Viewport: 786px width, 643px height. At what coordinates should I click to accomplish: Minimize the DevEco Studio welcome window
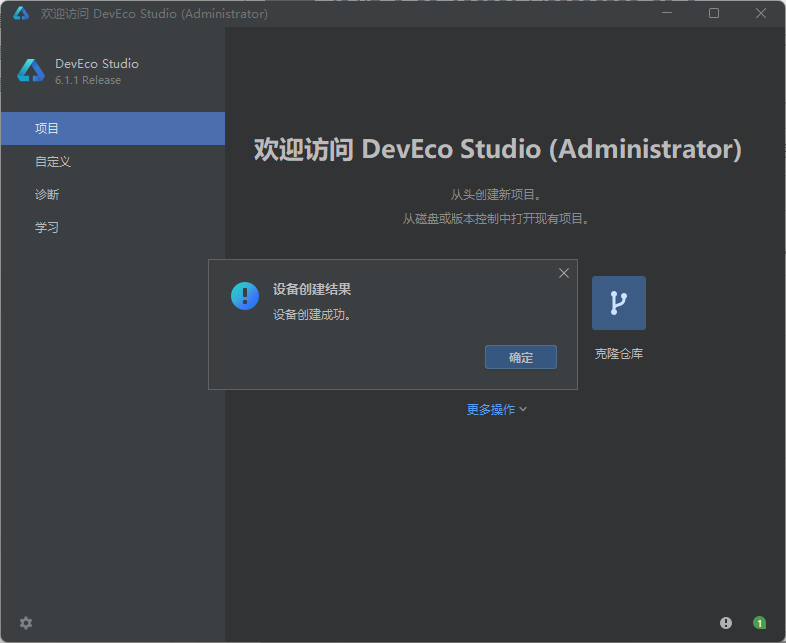point(667,14)
